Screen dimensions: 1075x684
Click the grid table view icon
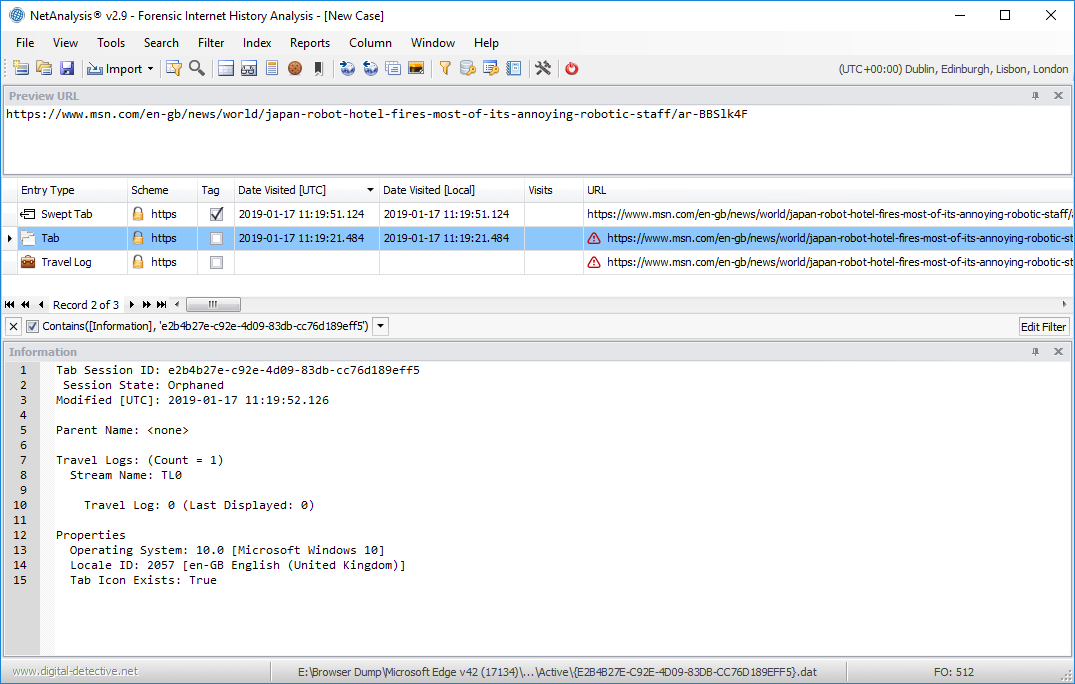click(x=226, y=68)
